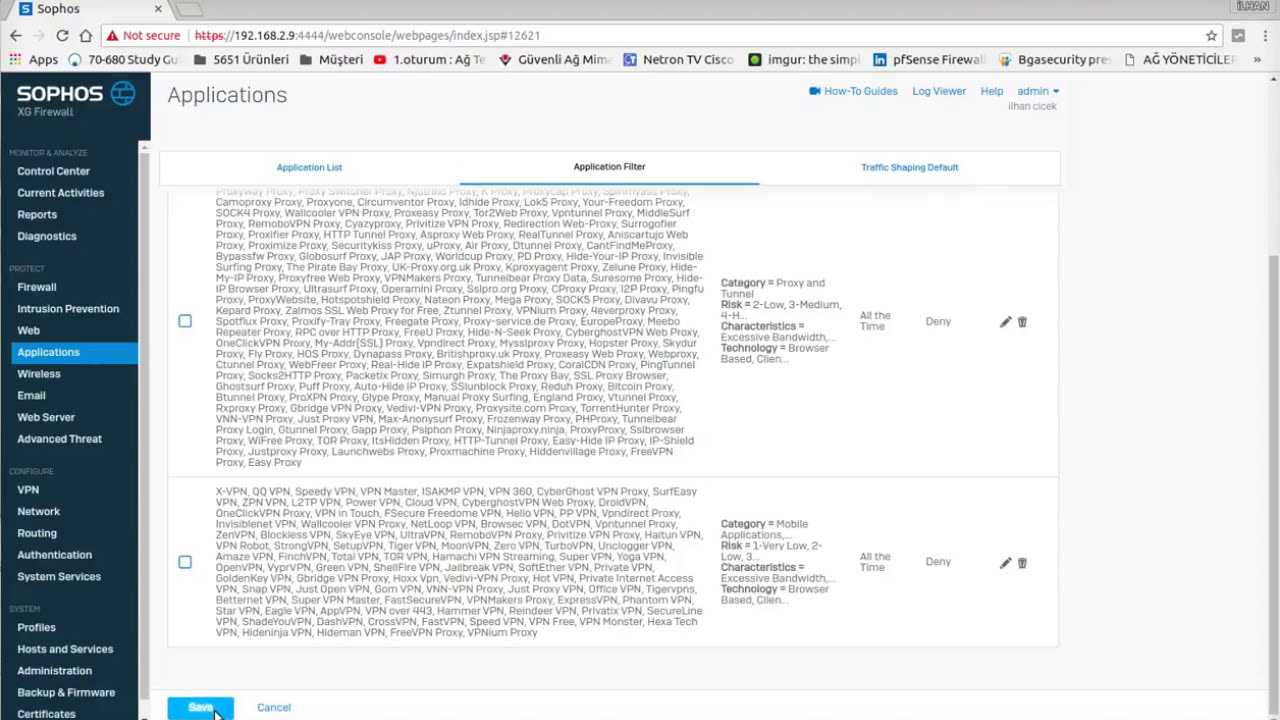Open imgur bookmark
Viewport: 1280px width, 720px height.
[804, 60]
